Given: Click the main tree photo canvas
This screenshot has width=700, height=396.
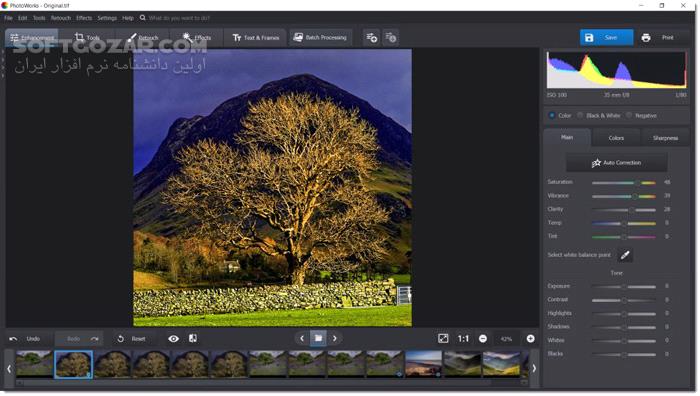Looking at the screenshot, I should pyautogui.click(x=272, y=188).
